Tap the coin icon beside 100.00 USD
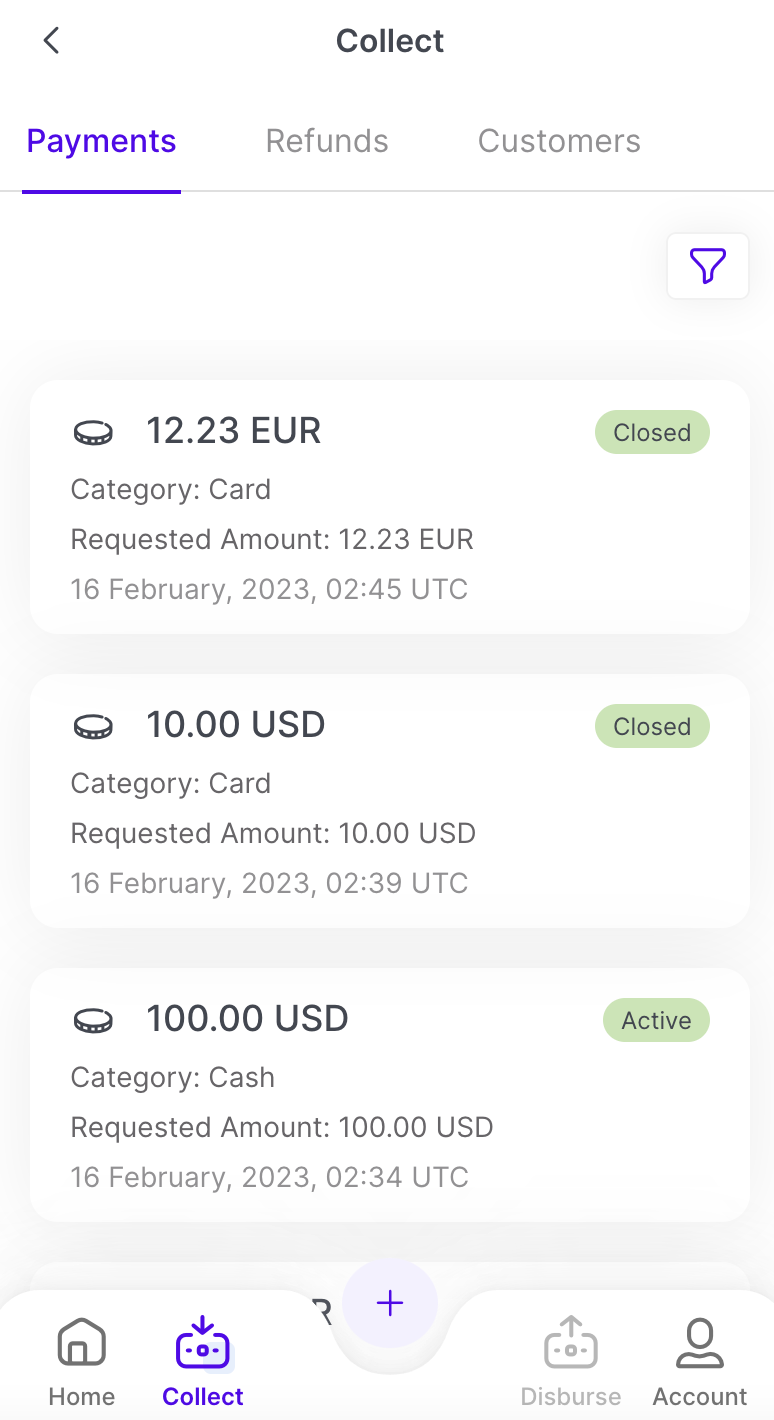 click(x=94, y=1020)
